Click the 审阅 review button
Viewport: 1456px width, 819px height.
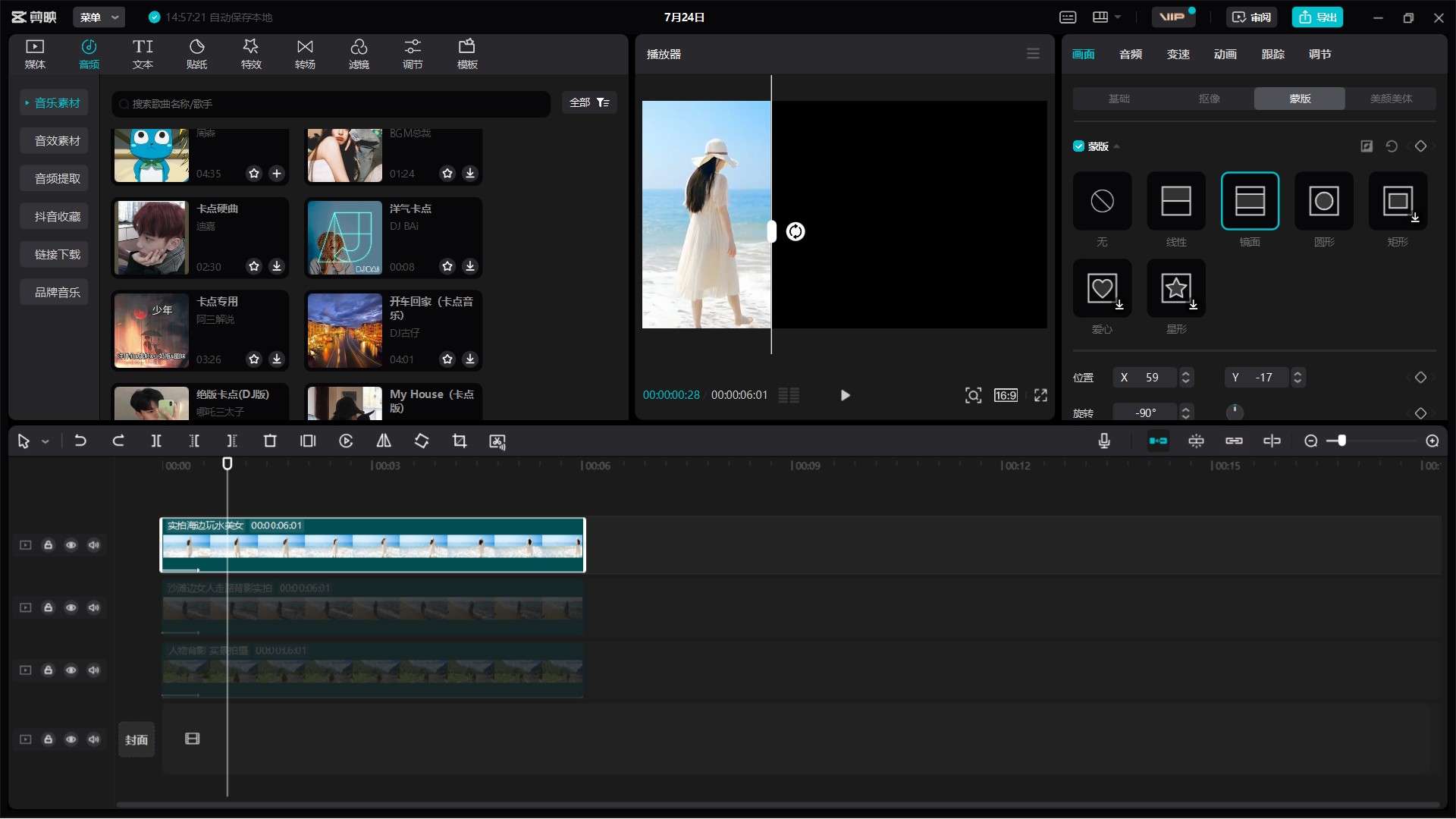pos(1251,17)
